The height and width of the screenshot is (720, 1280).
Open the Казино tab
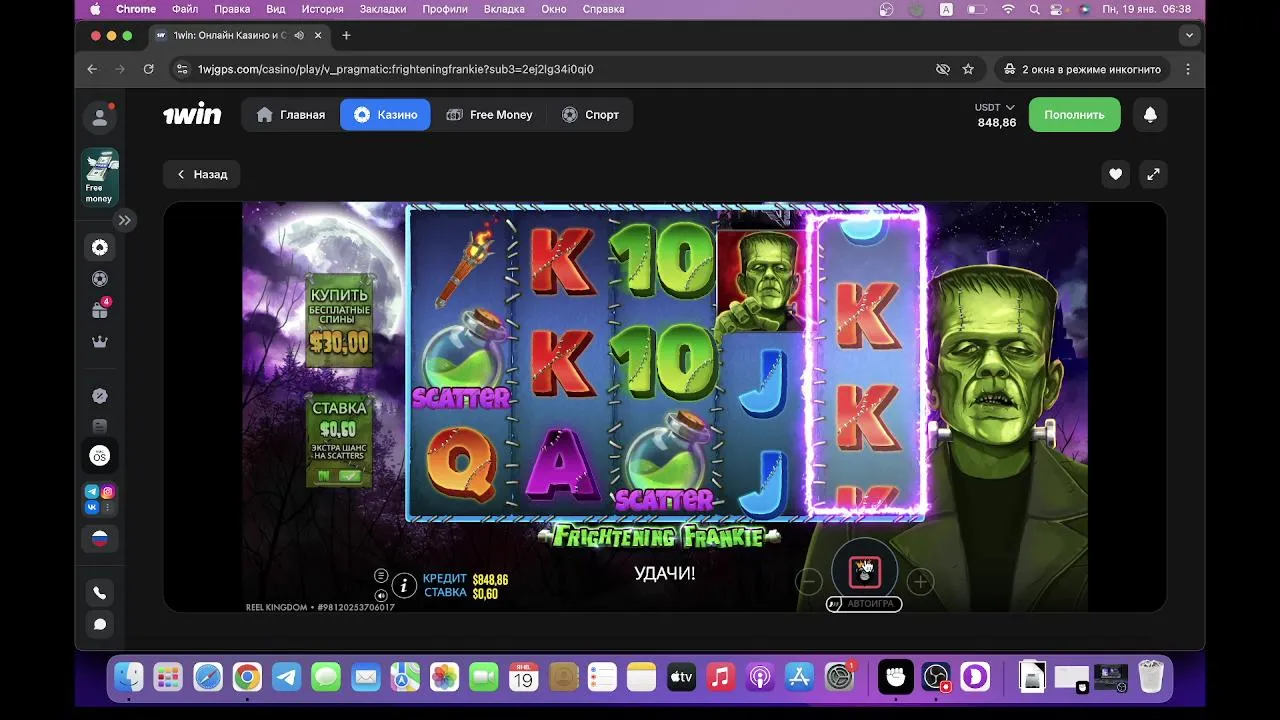tap(385, 115)
